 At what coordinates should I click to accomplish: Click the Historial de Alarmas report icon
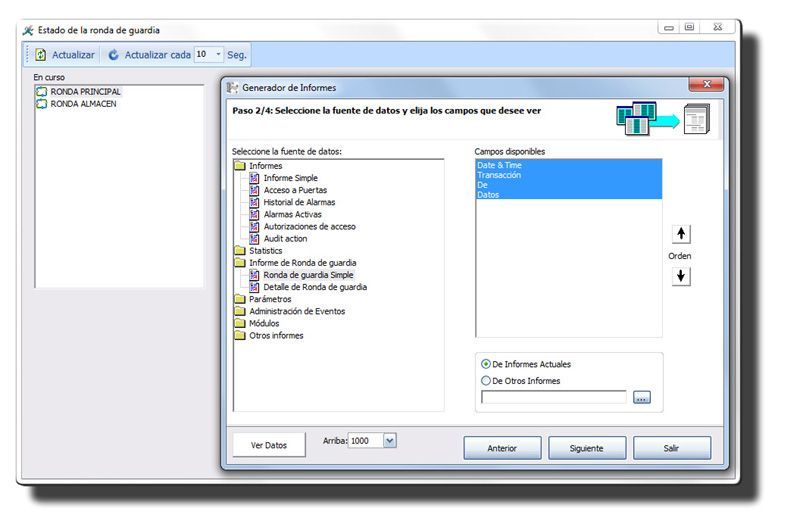tap(254, 203)
